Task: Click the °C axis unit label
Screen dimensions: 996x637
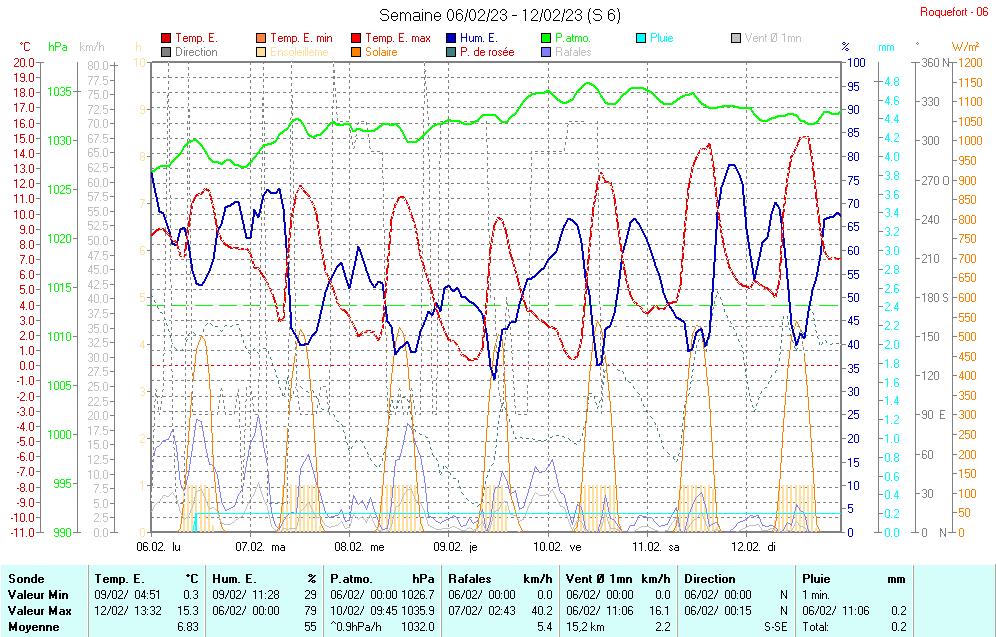Action: (24, 47)
